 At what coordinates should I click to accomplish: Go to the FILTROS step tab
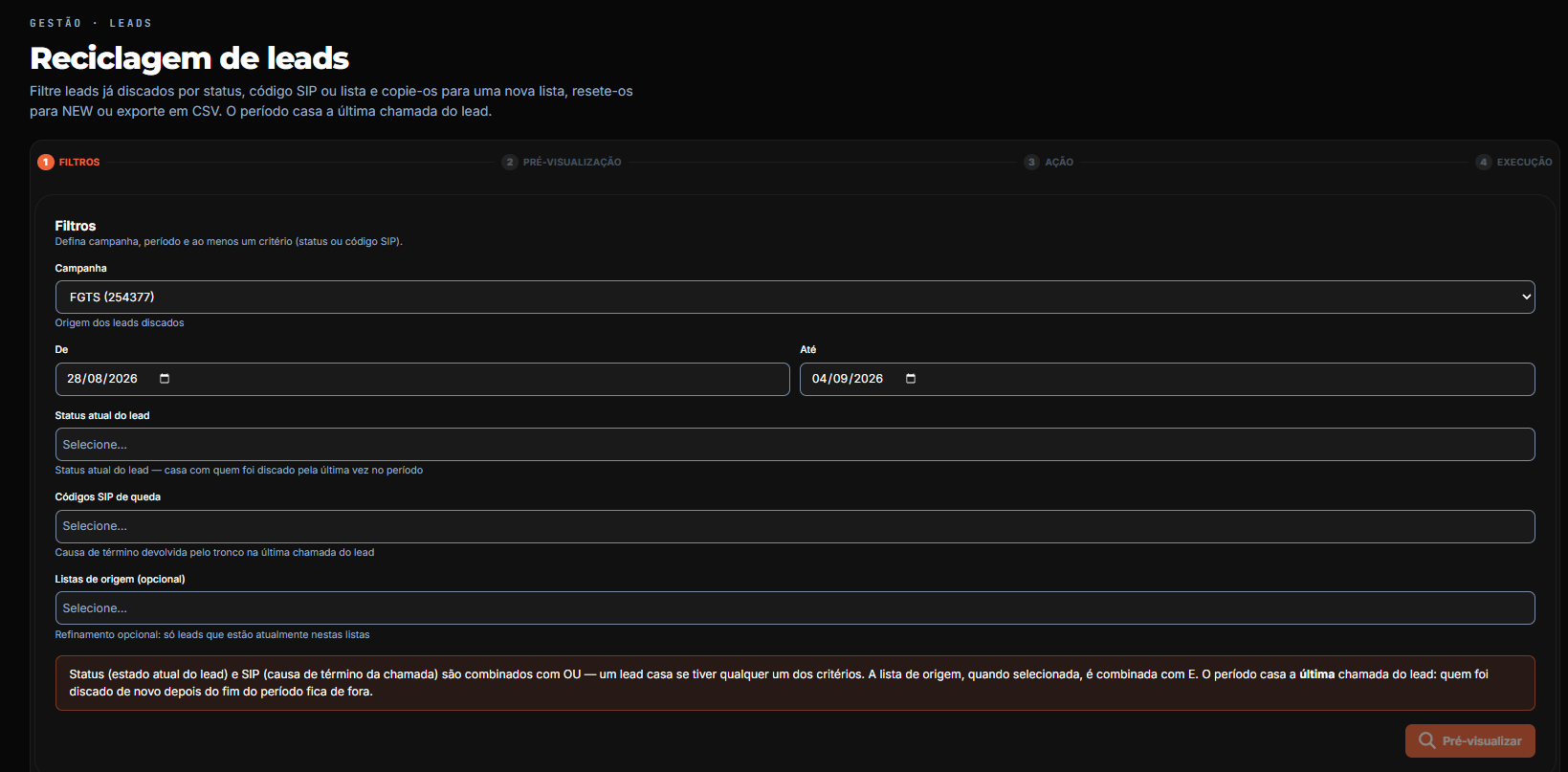point(69,162)
